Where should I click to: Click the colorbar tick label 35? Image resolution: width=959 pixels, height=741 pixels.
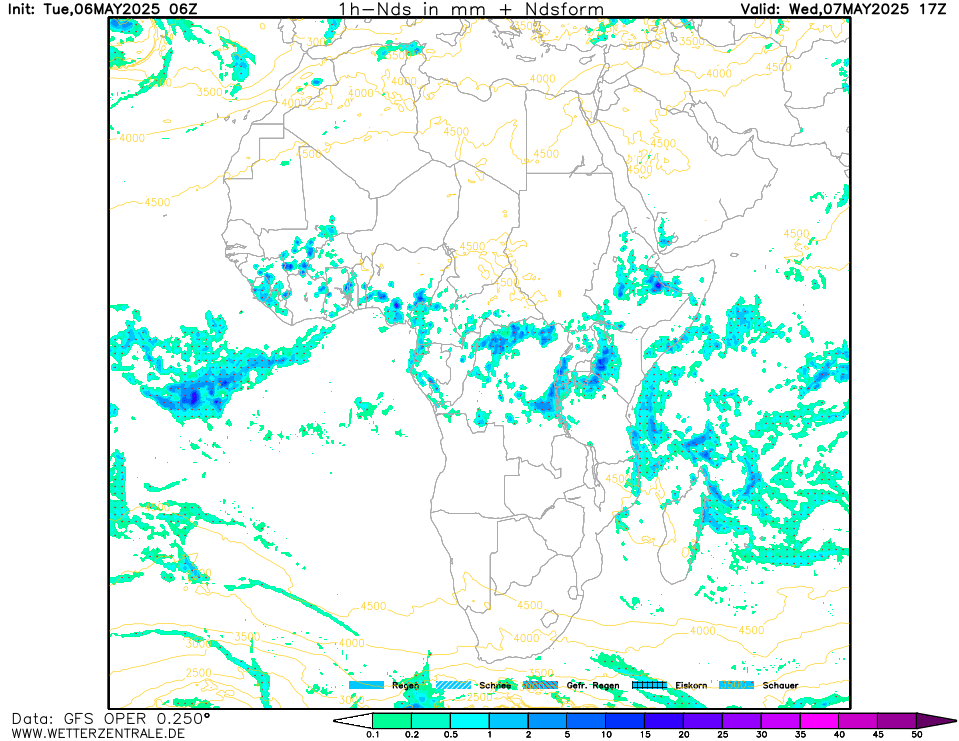pyautogui.click(x=800, y=734)
